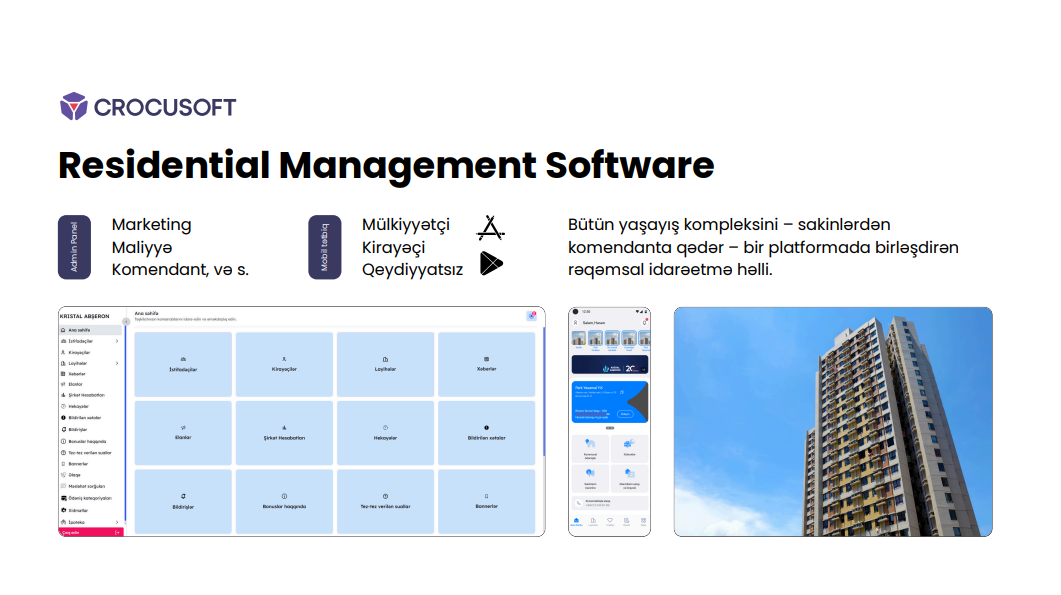Select Ana səhifə in the admin sidebar
The image size is (1061, 595).
coord(78,331)
